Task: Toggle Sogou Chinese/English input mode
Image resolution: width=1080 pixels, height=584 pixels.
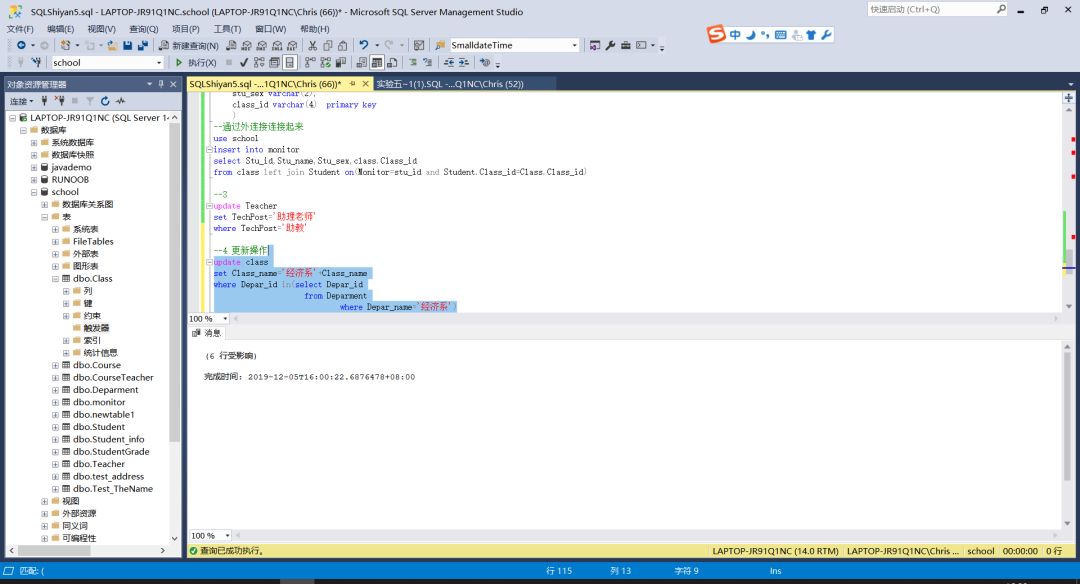Action: tap(735, 35)
